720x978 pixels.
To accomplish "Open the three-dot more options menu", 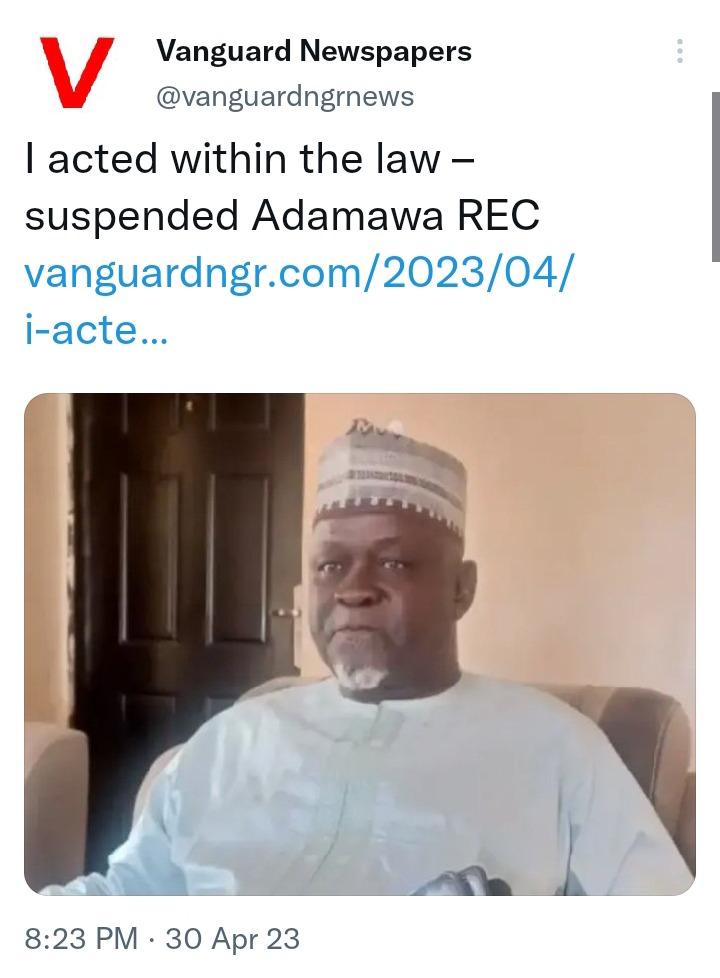I will click(679, 51).
